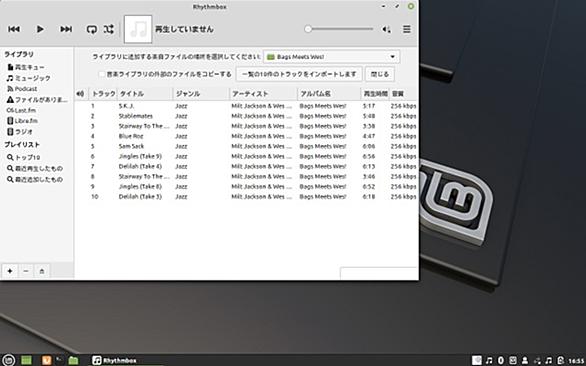Image resolution: width=586 pixels, height=366 pixels.
Task: Open the Linux Mint start menu
Action: pos(9,360)
